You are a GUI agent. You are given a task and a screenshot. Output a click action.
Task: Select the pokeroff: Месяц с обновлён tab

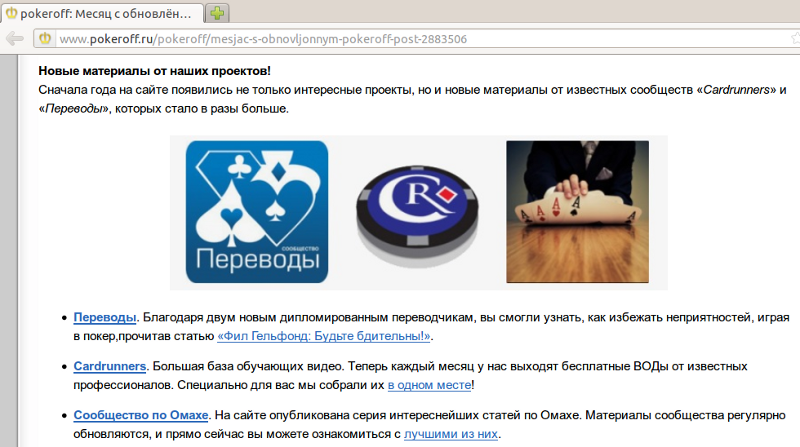102,13
